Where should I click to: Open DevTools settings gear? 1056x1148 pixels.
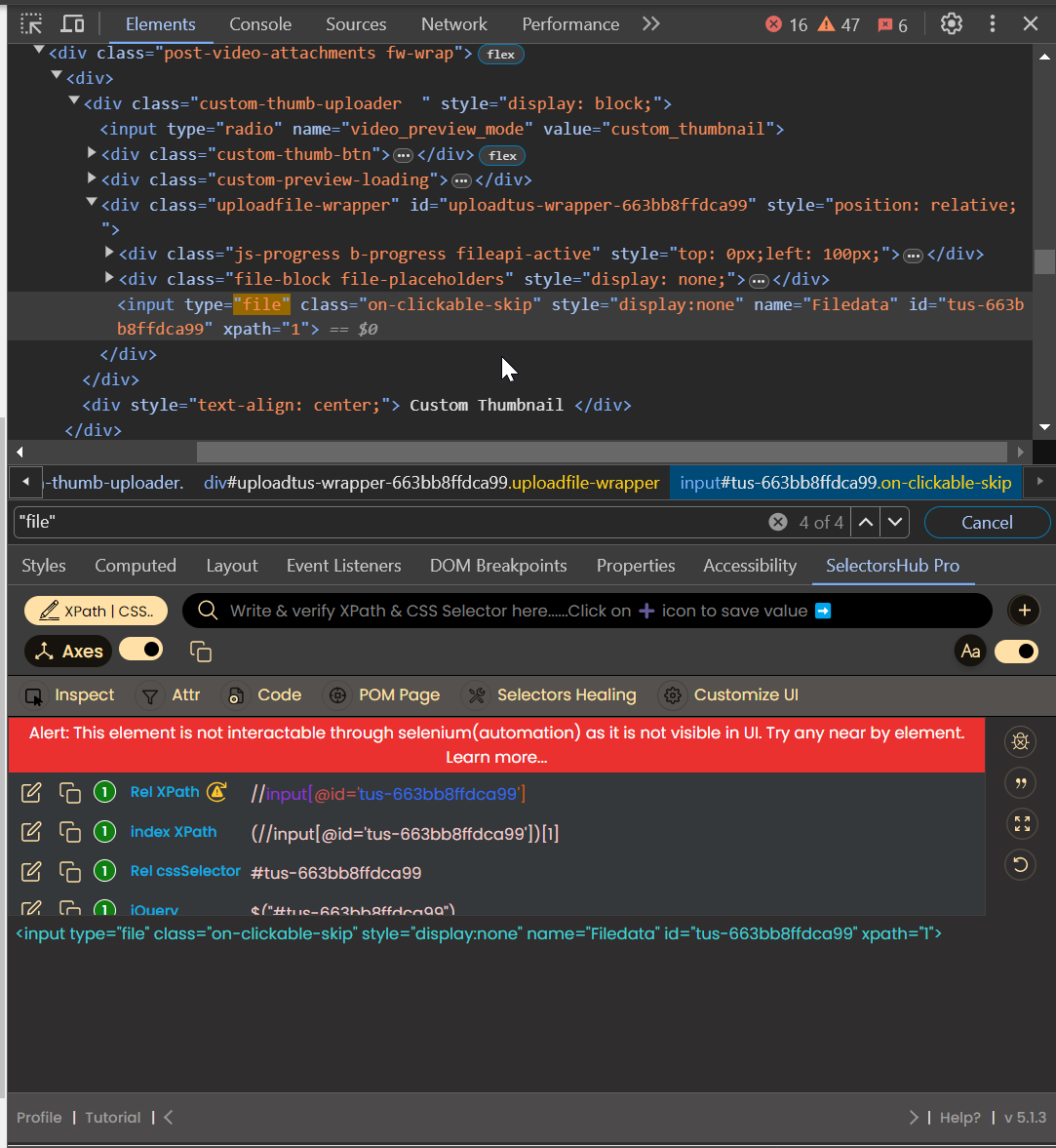tap(952, 24)
